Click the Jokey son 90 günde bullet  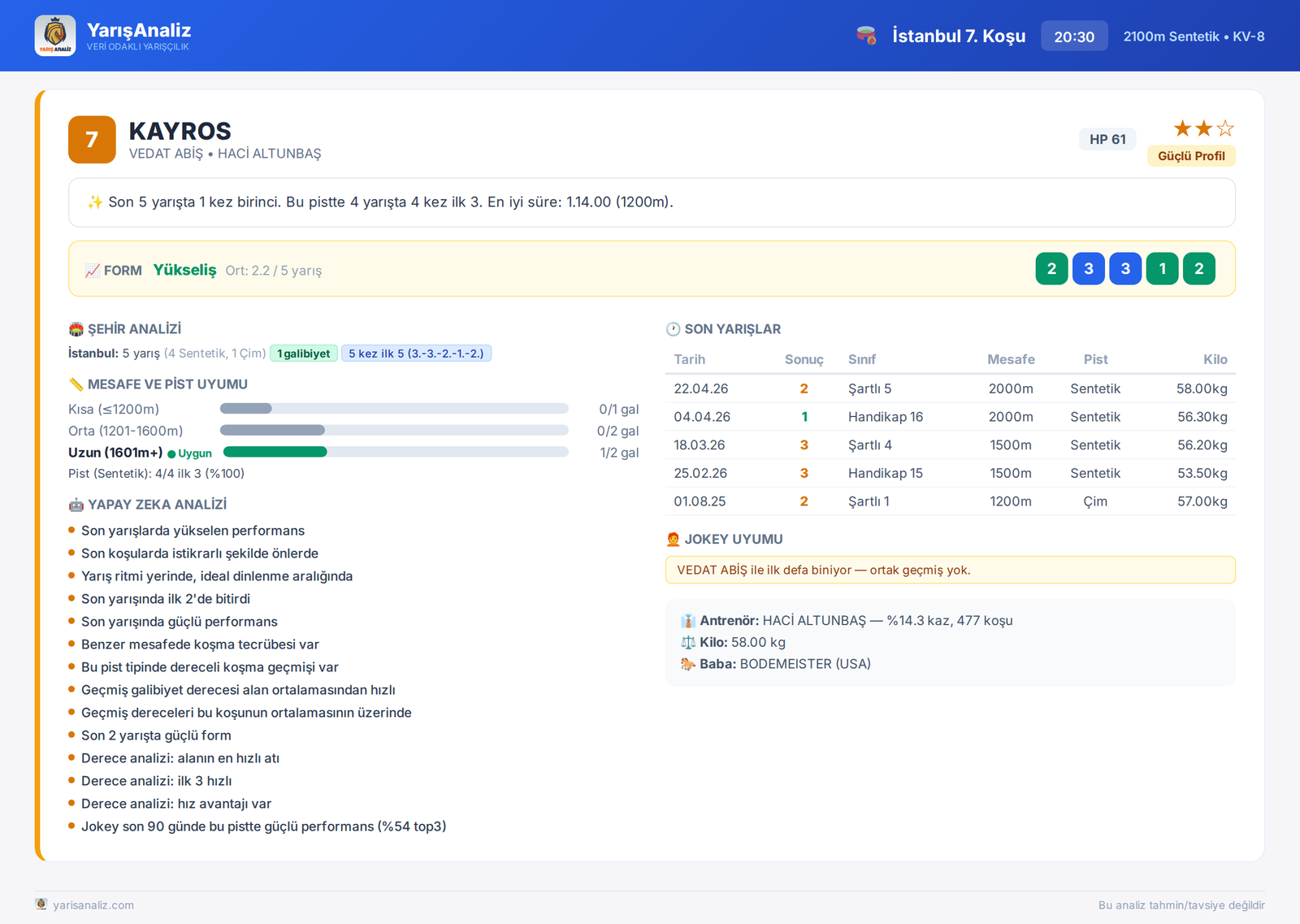tap(263, 826)
